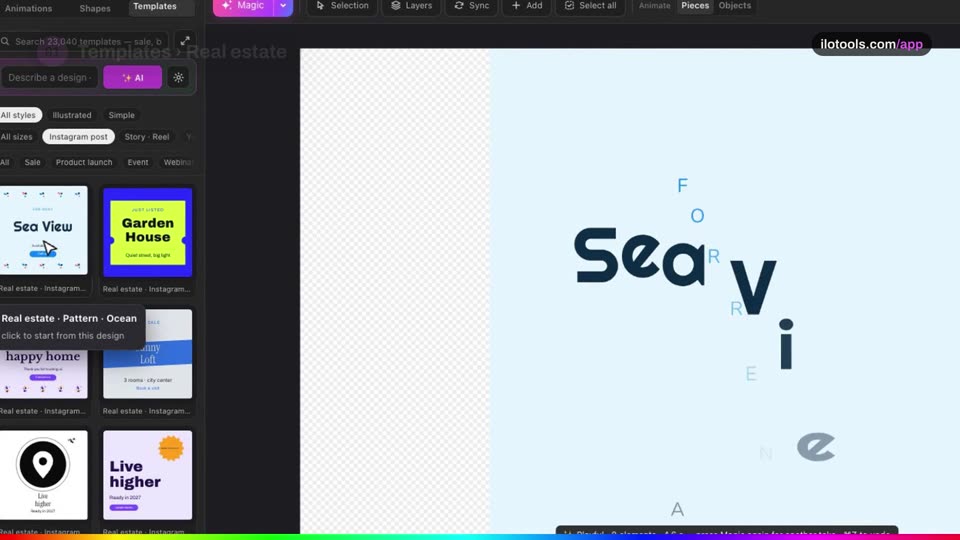Image resolution: width=960 pixels, height=540 pixels.
Task: Click the Select all checkbox tool
Action: 590,6
